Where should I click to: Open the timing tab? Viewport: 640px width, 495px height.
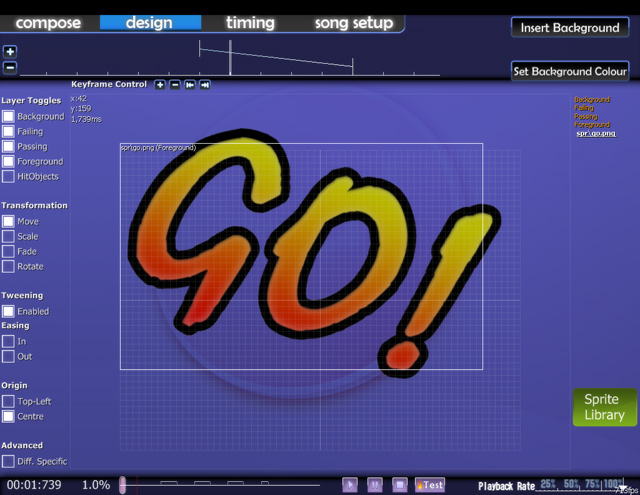(251, 23)
